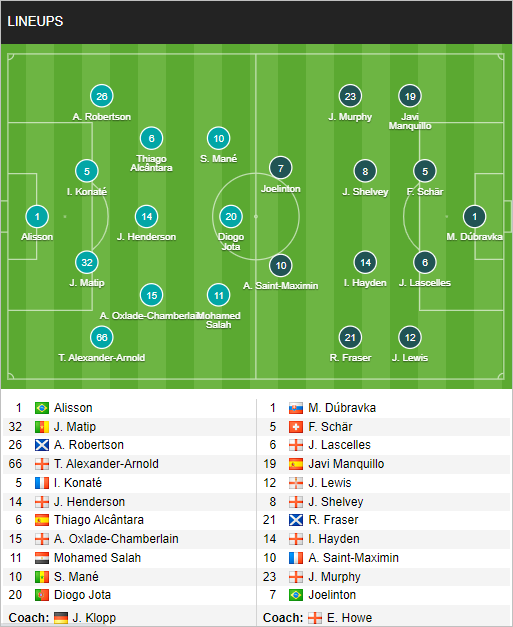
Task: Select S. Mané in the lineup list
Action: tap(76, 577)
